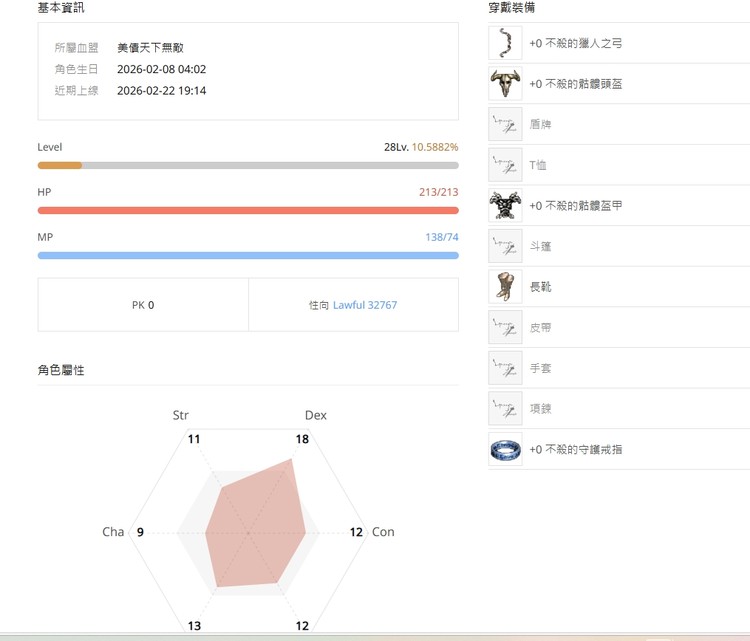Click the Lawful 32767 alignment link
This screenshot has height=641, width=750.
[364, 305]
